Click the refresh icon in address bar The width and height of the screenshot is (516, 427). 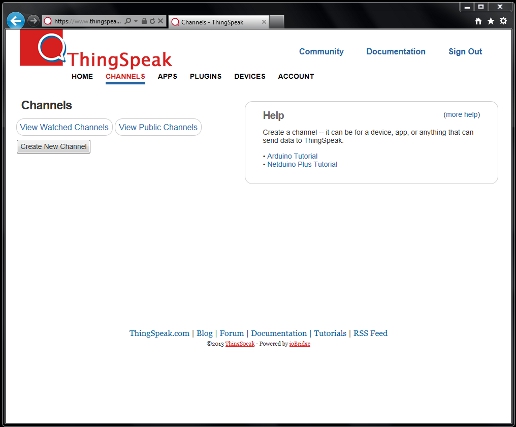point(152,21)
